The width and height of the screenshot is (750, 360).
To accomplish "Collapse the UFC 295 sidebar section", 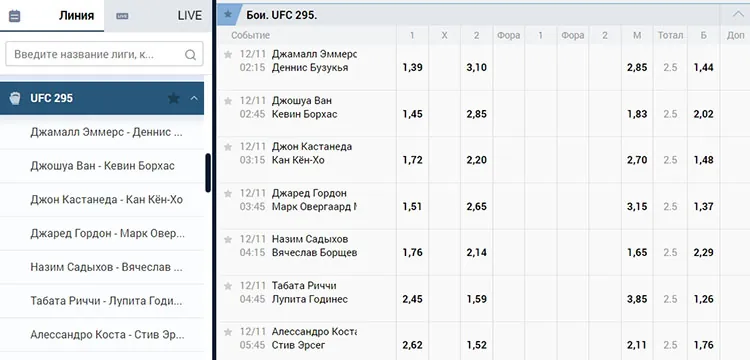I will click(x=194, y=98).
